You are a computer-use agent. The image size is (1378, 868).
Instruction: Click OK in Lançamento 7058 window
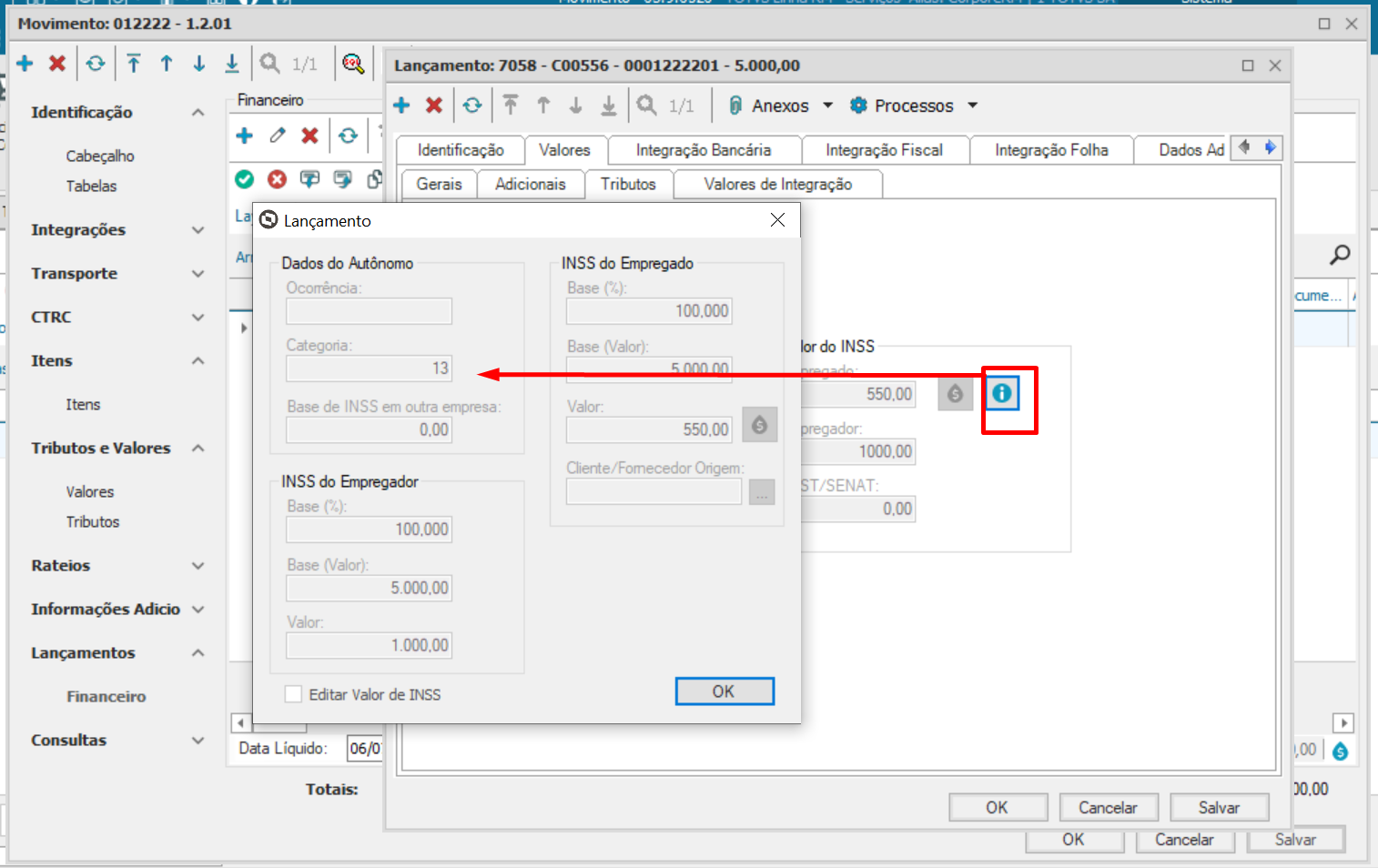(998, 808)
